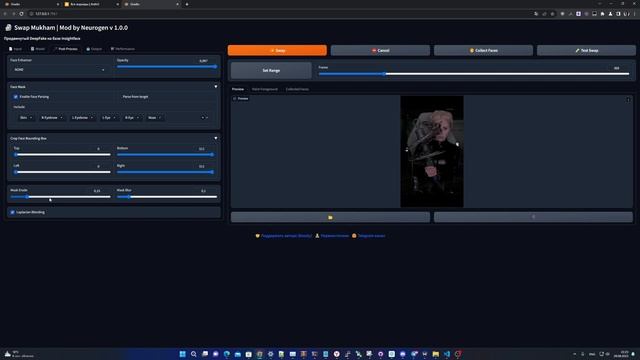Toggle Enable Face Parsing checkbox

pos(16,97)
